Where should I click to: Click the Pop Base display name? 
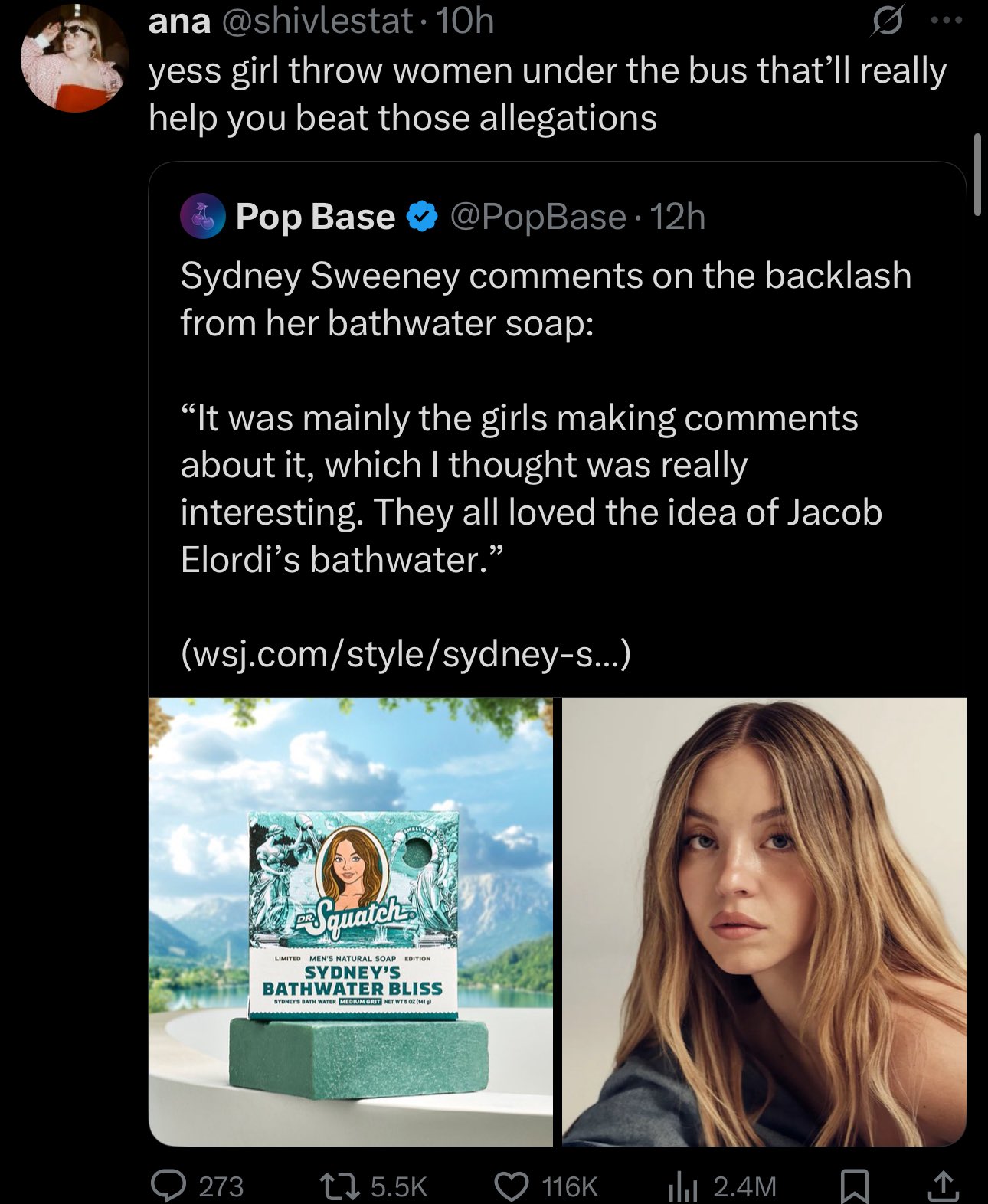[316, 217]
